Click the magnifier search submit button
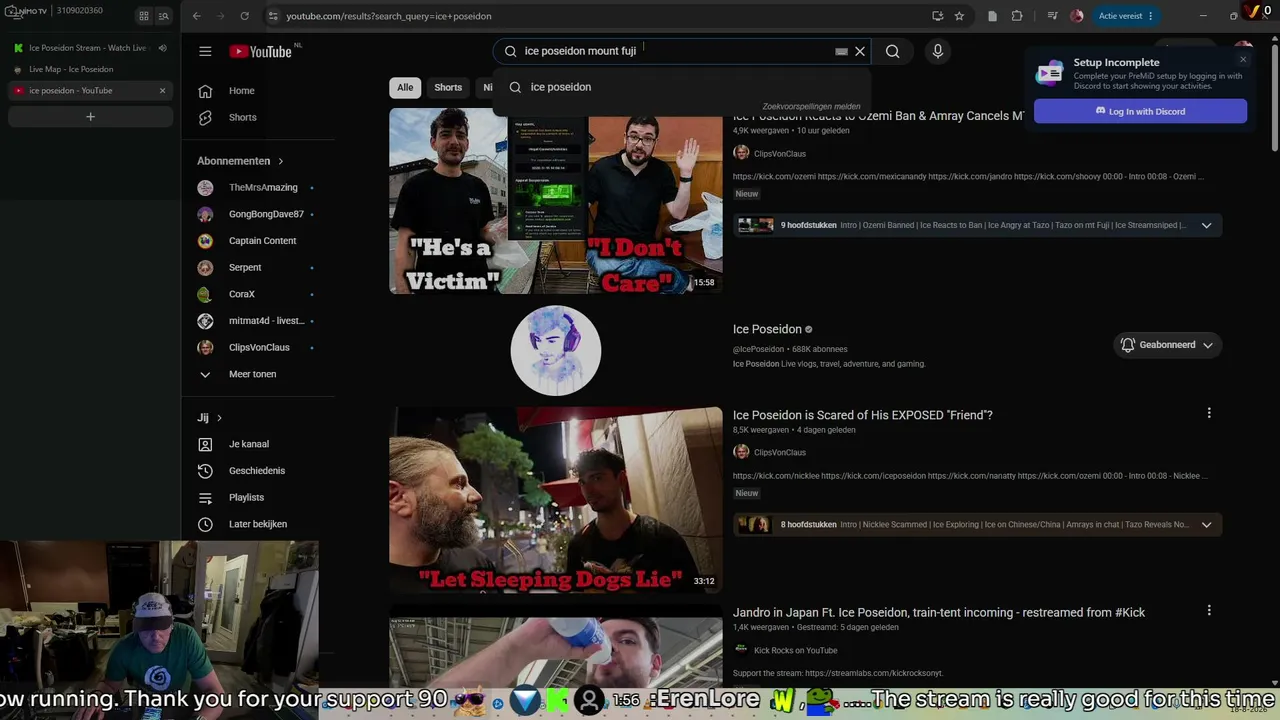The width and height of the screenshot is (1280, 720). (893, 51)
